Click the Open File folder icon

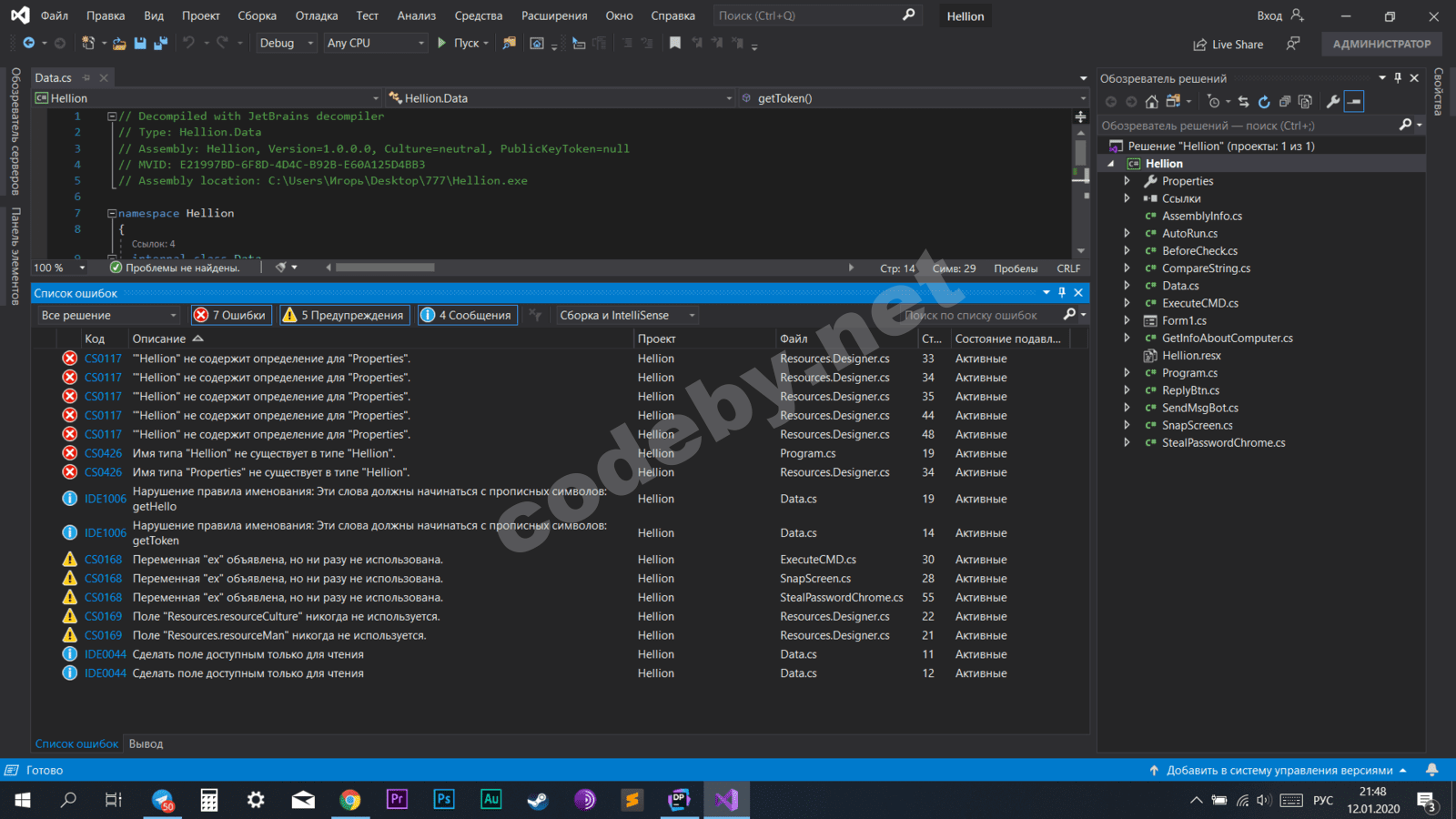[x=119, y=43]
